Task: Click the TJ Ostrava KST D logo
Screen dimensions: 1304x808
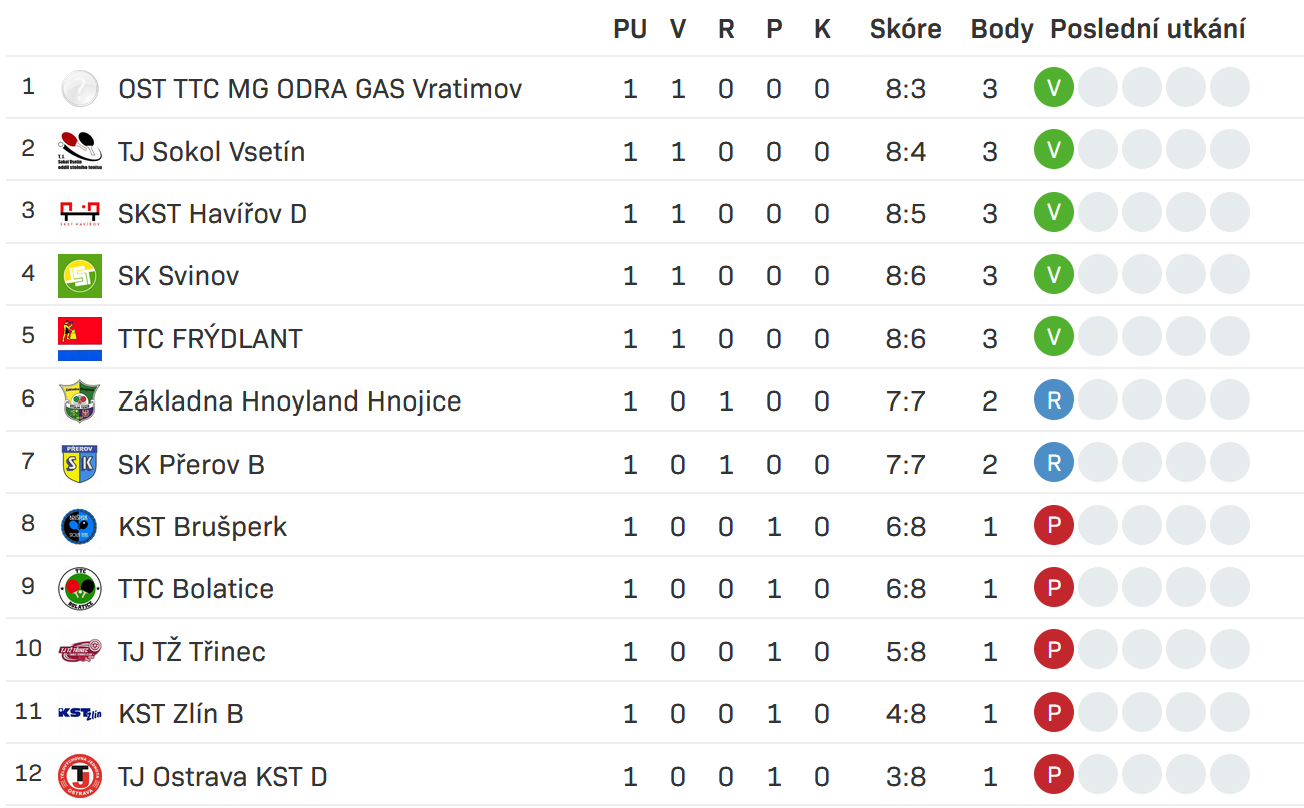Action: [x=80, y=776]
